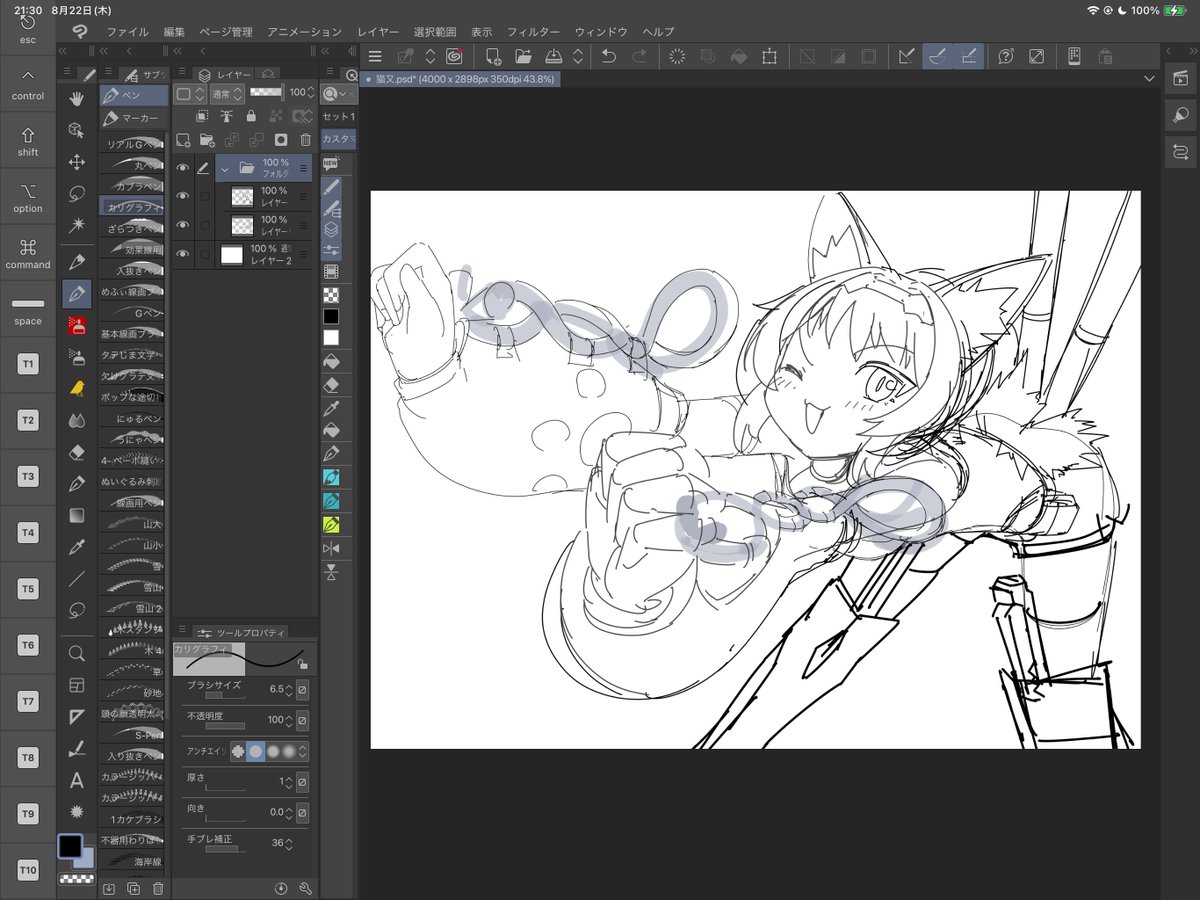Open the フィルター menu
This screenshot has width=1200, height=900.
[533, 32]
